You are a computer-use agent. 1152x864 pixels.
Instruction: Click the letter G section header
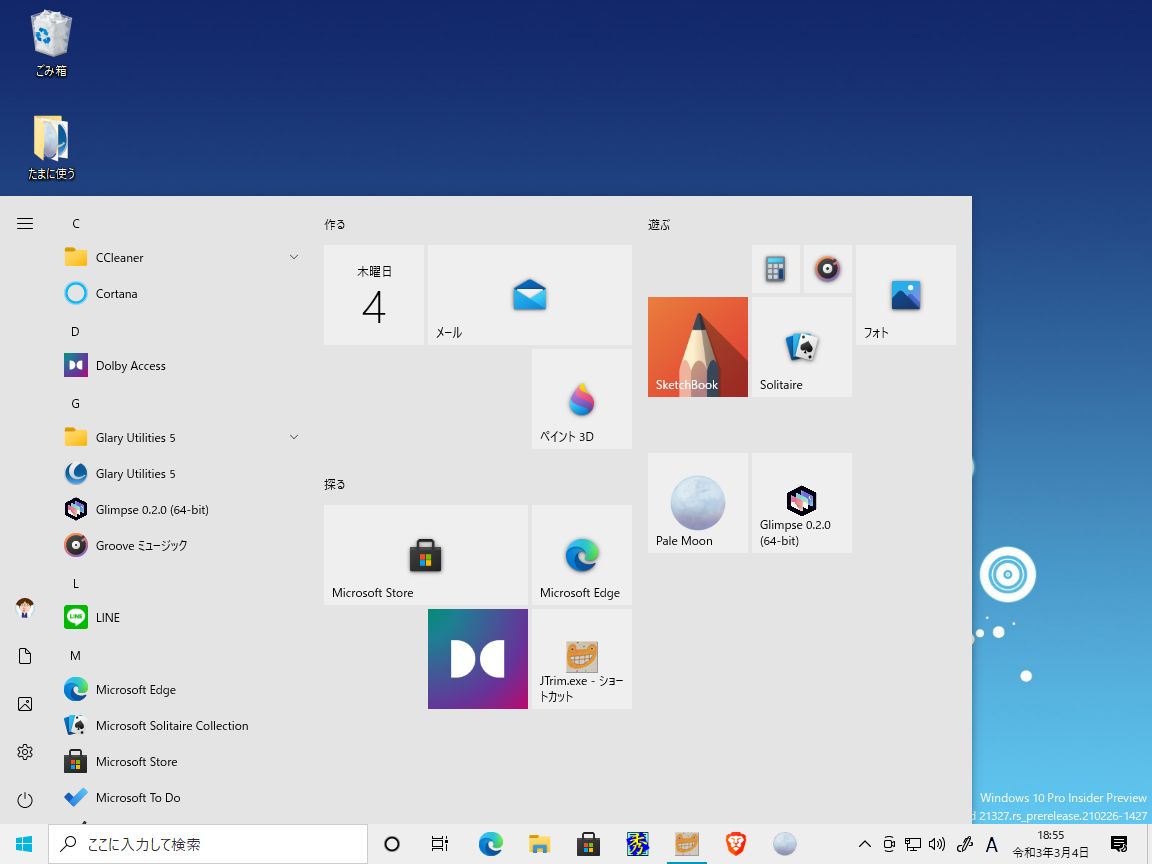tap(75, 403)
